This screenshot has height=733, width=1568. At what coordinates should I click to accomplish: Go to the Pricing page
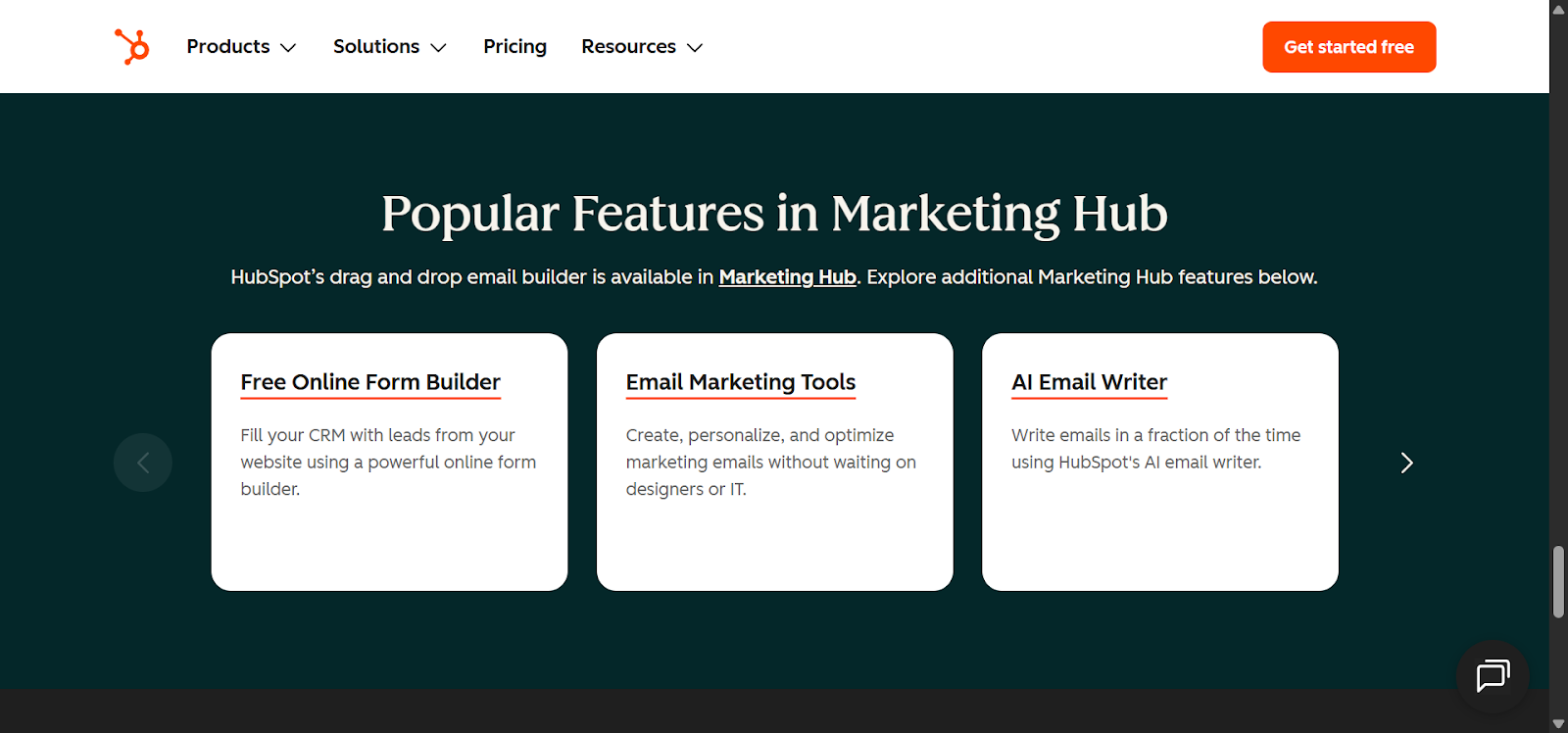(x=514, y=47)
